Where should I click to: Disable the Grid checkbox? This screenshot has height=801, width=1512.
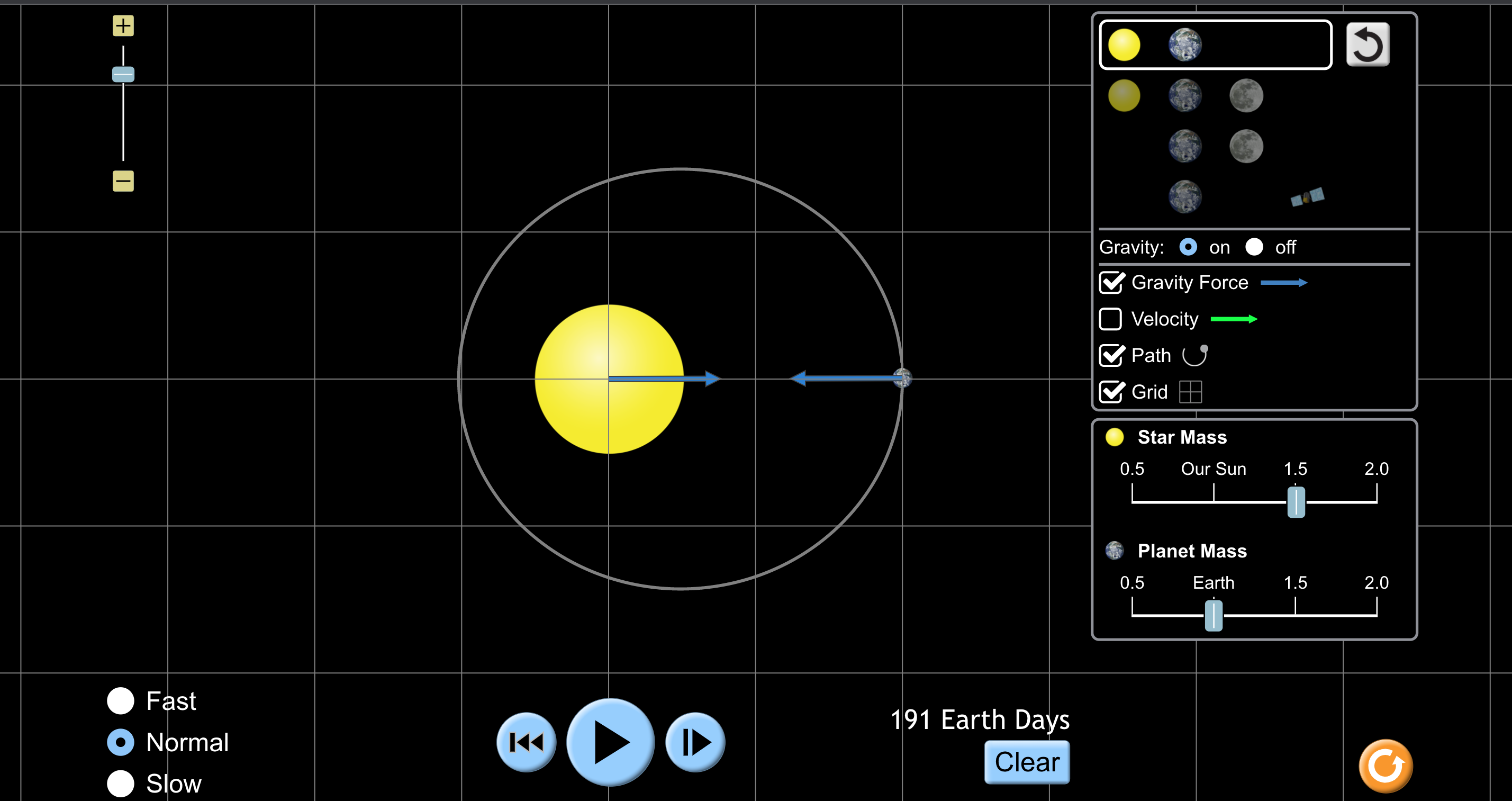click(1110, 392)
